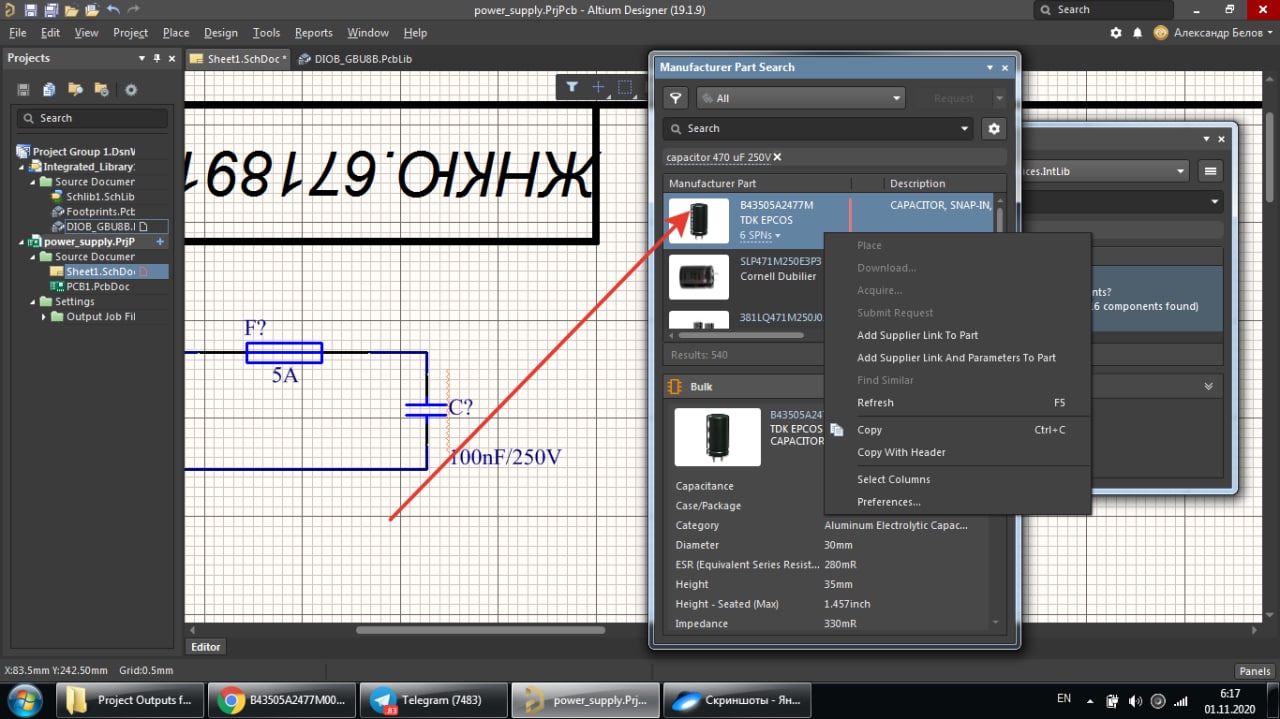
Task: Click the filter funnel in Manufacturer Part Search
Action: click(676, 98)
